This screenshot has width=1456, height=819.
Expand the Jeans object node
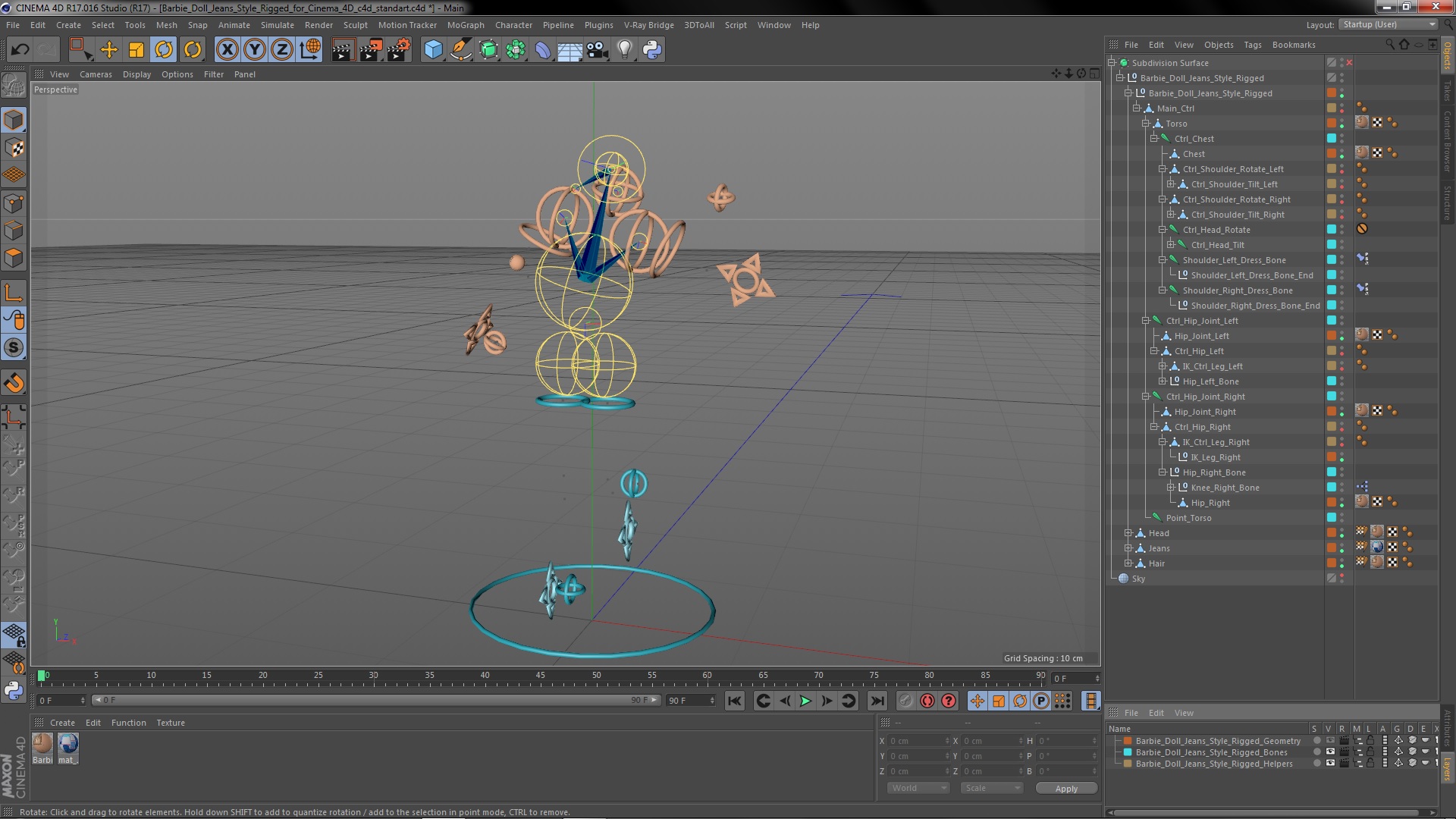[x=1128, y=548]
